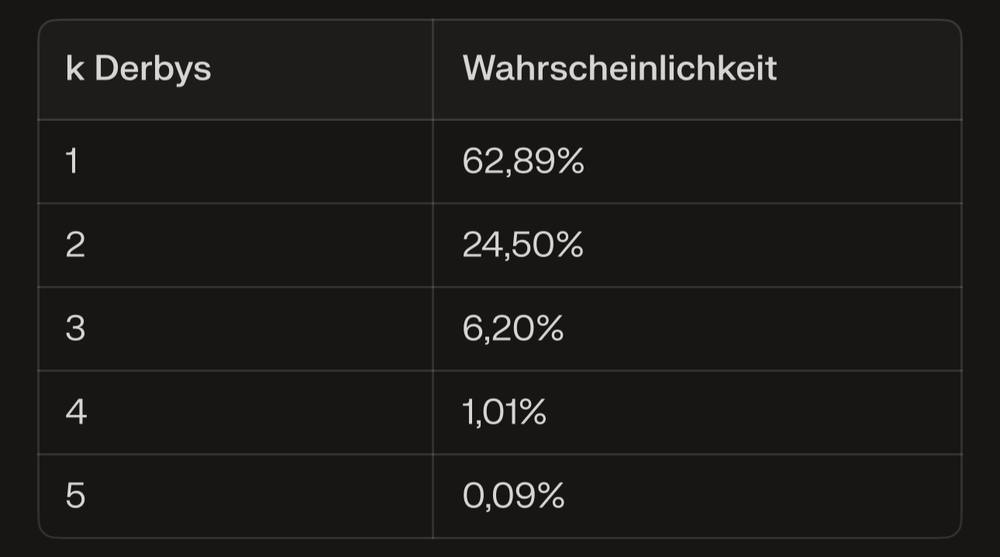This screenshot has height=557, width=1000.
Task: Click the 'Wahrscheinlichkeit' column header
Action: 620,68
